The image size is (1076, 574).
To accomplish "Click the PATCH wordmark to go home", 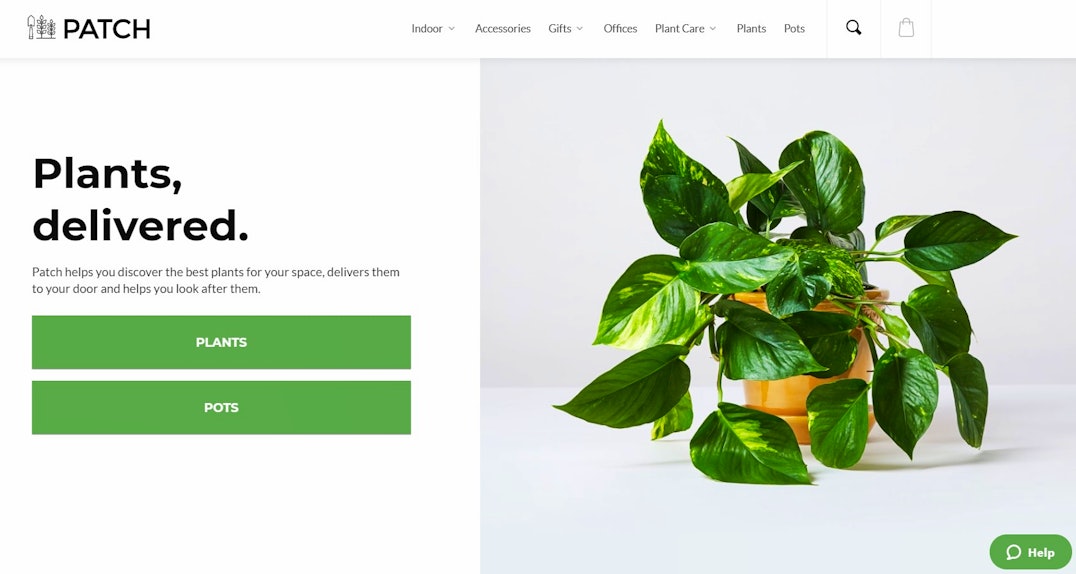I will [106, 29].
